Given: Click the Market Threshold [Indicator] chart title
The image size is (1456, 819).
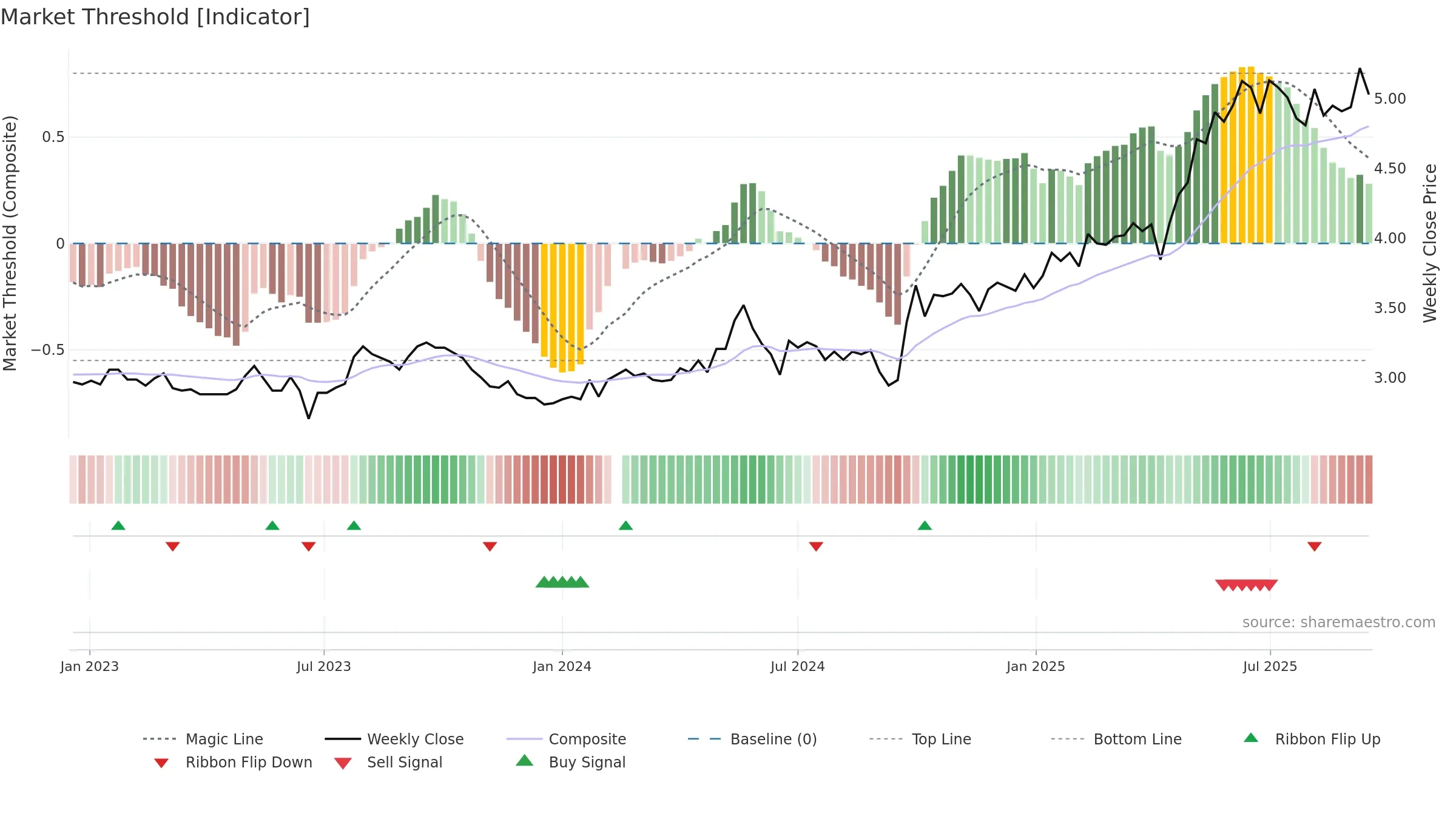Looking at the screenshot, I should (x=155, y=17).
